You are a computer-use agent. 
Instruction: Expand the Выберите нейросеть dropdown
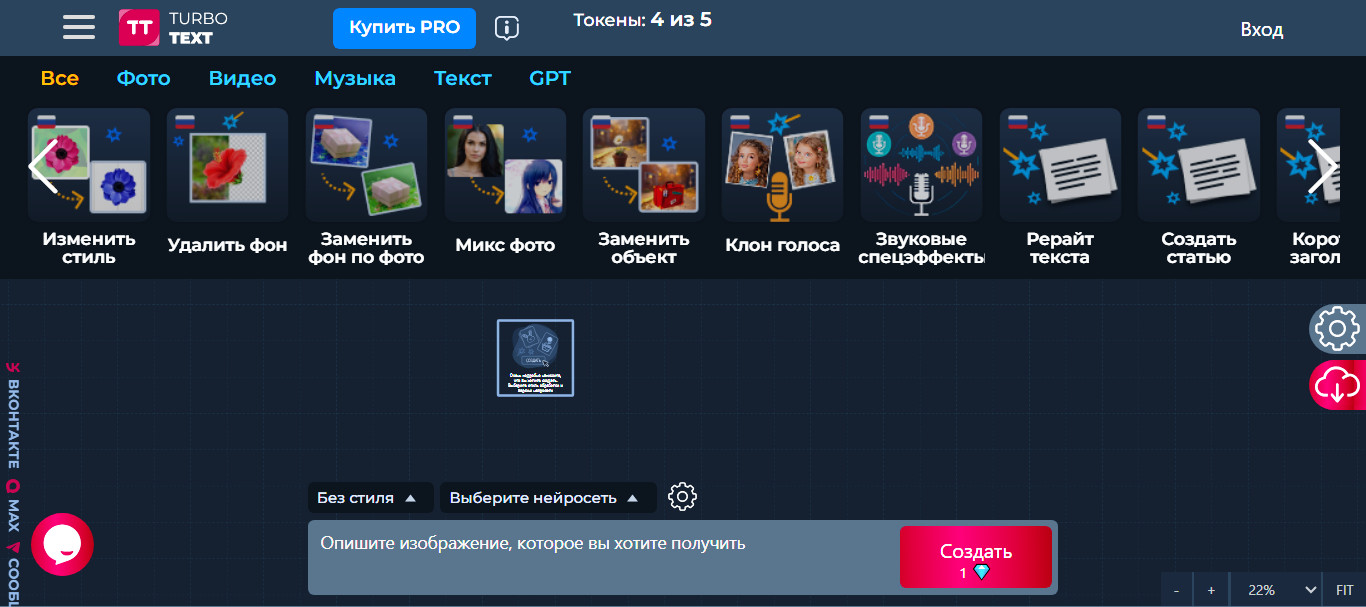[x=548, y=497]
